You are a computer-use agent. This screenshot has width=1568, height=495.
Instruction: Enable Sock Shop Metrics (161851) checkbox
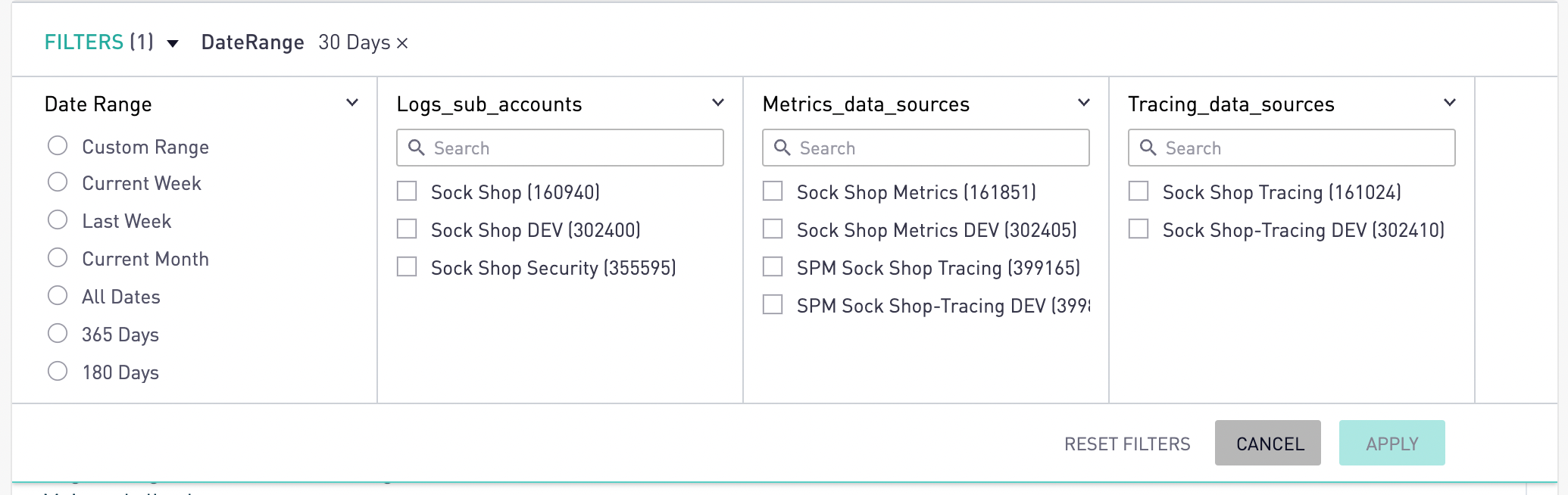(x=773, y=191)
